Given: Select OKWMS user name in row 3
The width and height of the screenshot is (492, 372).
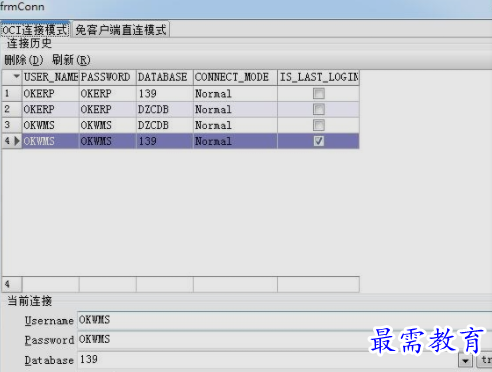Looking at the screenshot, I should point(51,125).
